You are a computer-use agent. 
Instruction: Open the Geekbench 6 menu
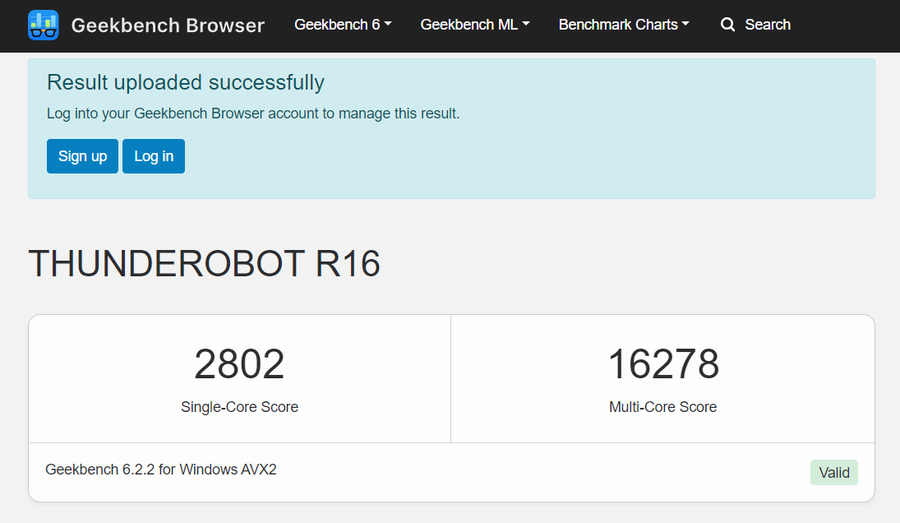pos(337,25)
